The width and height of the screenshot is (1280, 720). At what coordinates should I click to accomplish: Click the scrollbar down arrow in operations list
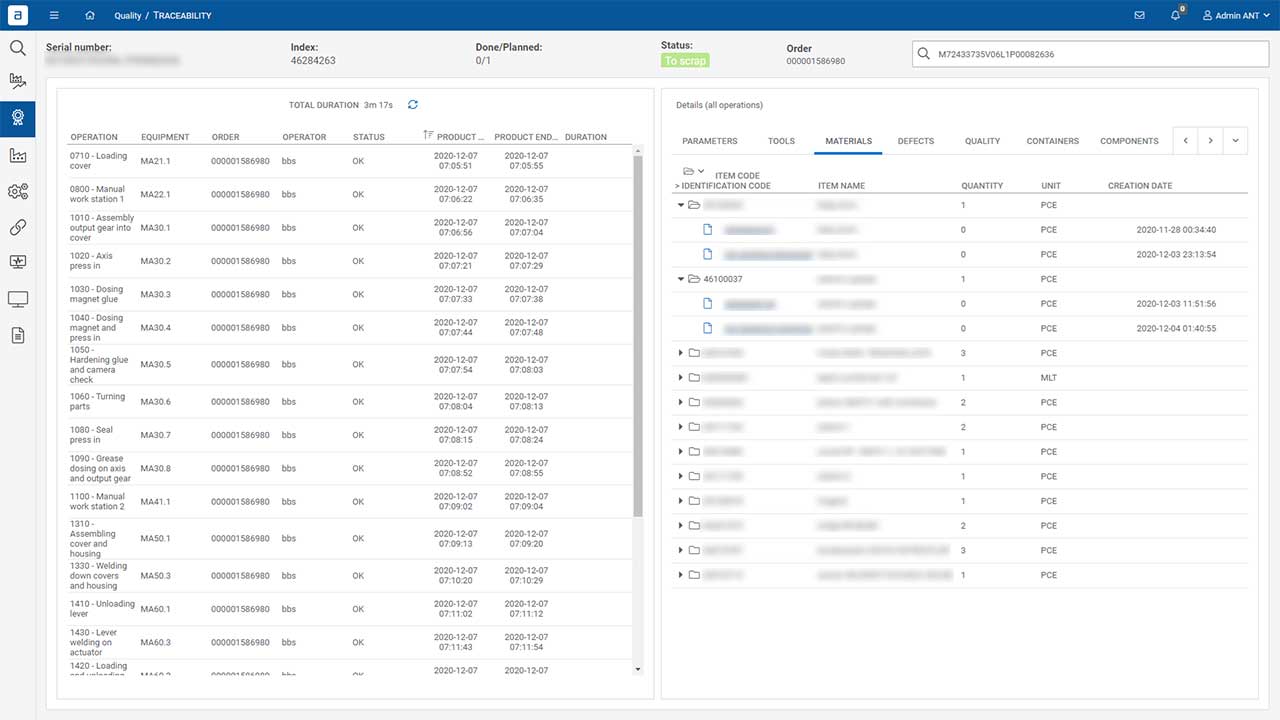click(638, 669)
